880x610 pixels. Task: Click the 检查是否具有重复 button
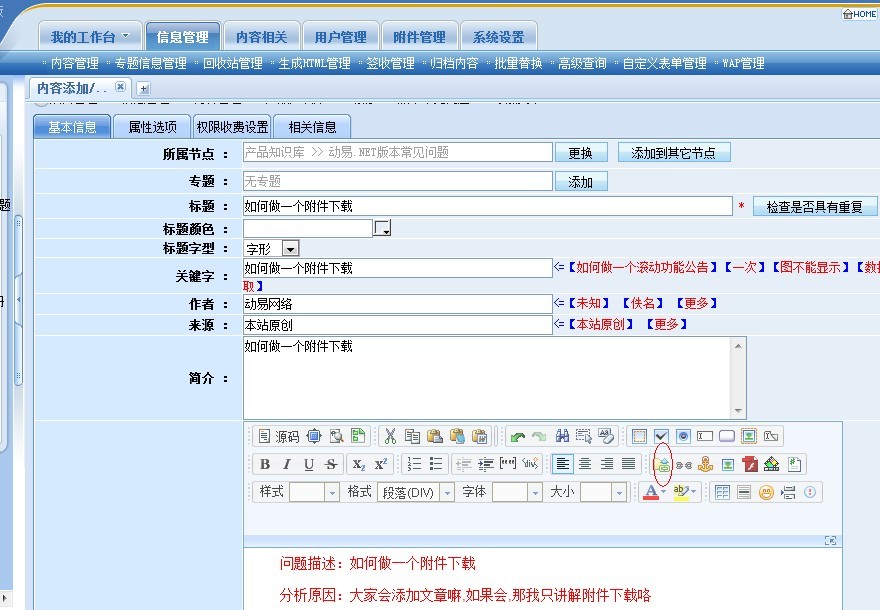[815, 207]
